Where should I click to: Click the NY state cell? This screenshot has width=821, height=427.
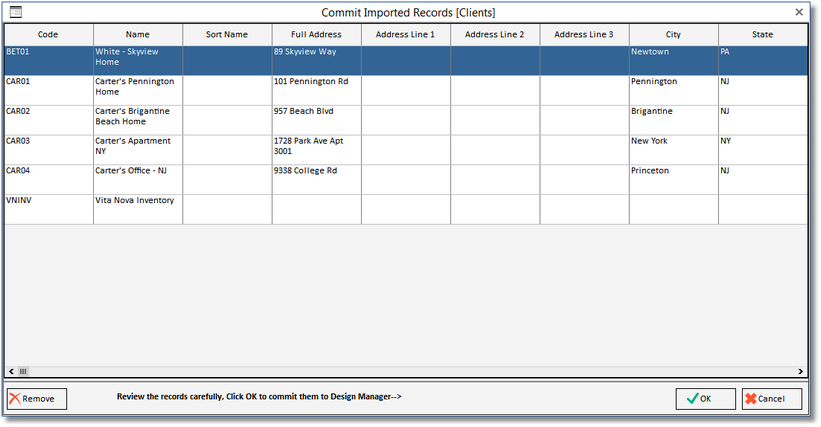pos(763,150)
